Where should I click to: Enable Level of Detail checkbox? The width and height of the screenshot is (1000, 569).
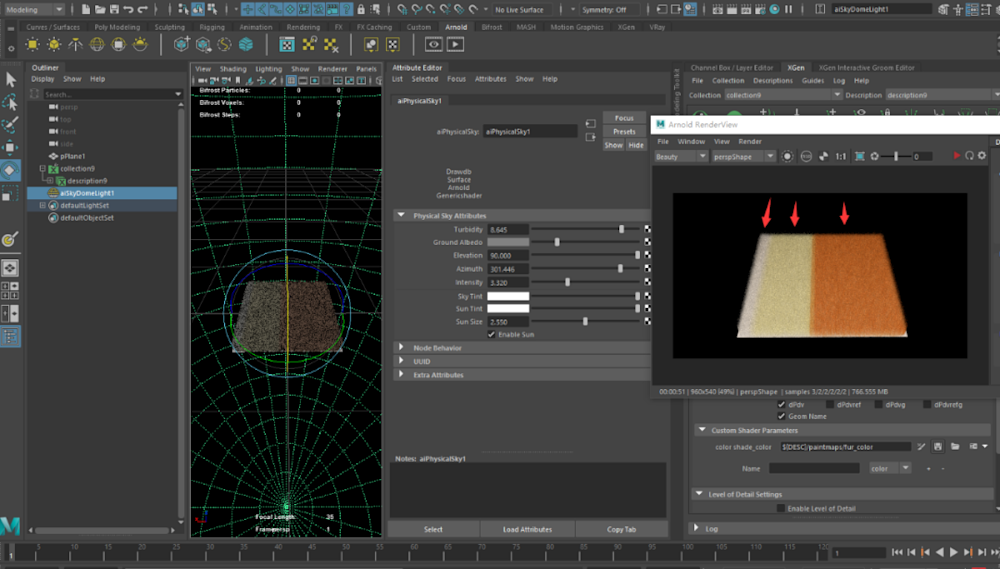(x=781, y=508)
